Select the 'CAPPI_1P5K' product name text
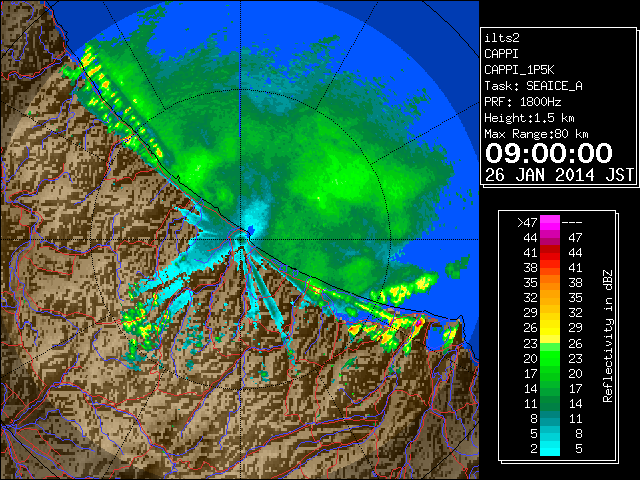This screenshot has height=480, width=640. [x=519, y=70]
